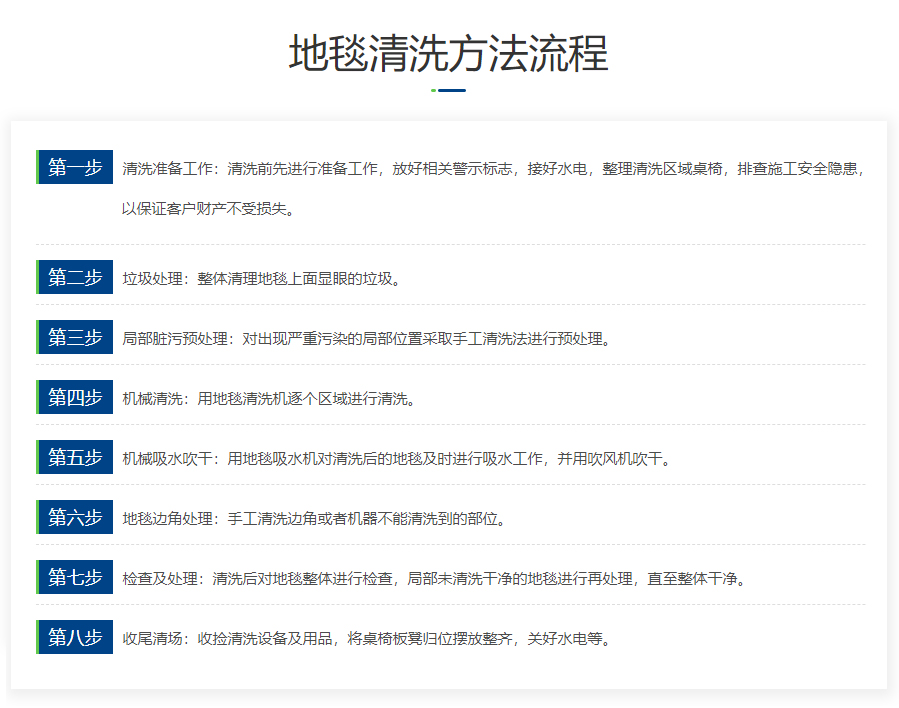Select the 第六步 step badge
Screen dimensions: 899x708
(75, 518)
